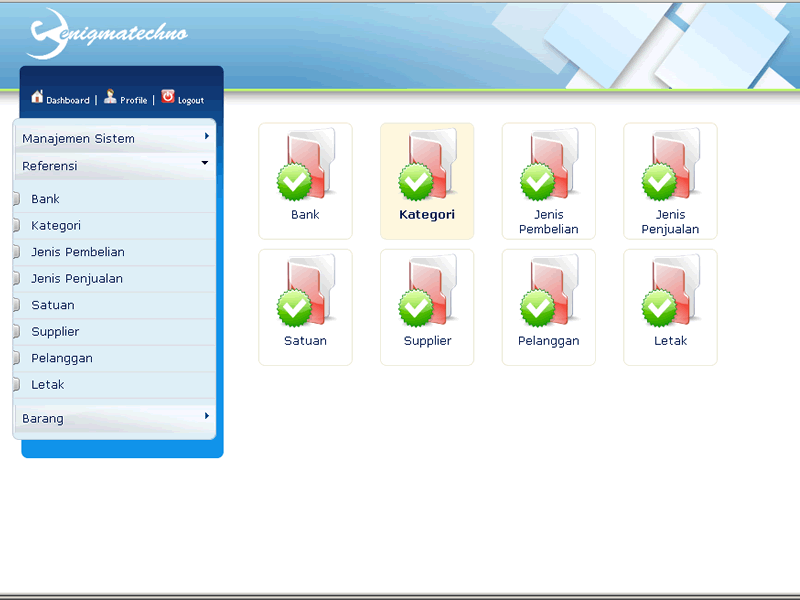The image size is (800, 600).
Task: Open the Kategori folder icon in the grid
Action: (428, 164)
